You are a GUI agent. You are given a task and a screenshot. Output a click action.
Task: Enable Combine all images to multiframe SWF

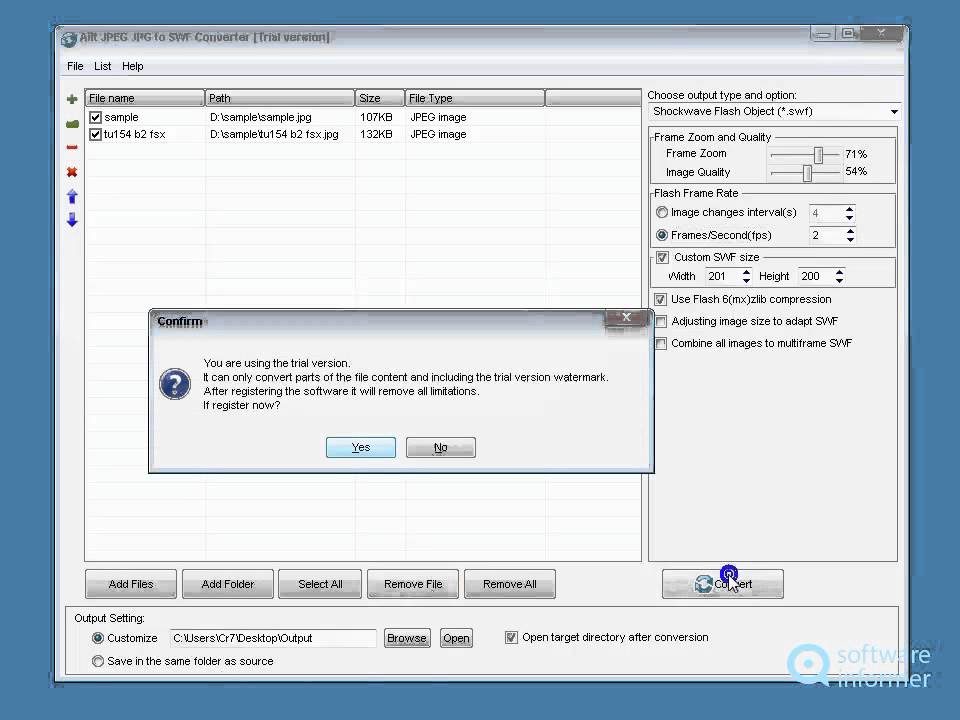(661, 343)
